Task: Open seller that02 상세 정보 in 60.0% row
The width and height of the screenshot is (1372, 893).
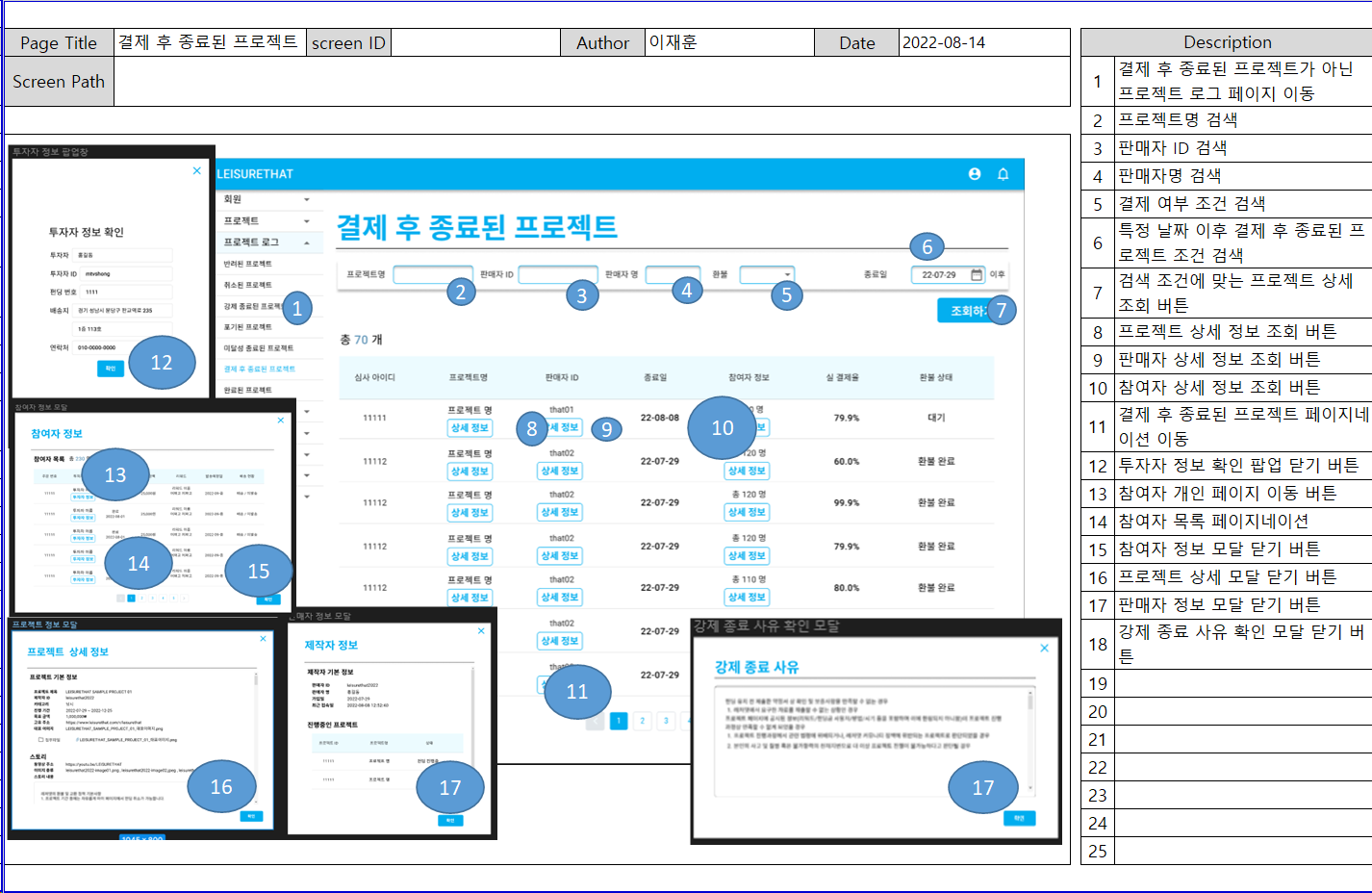Action: pyautogui.click(x=560, y=471)
